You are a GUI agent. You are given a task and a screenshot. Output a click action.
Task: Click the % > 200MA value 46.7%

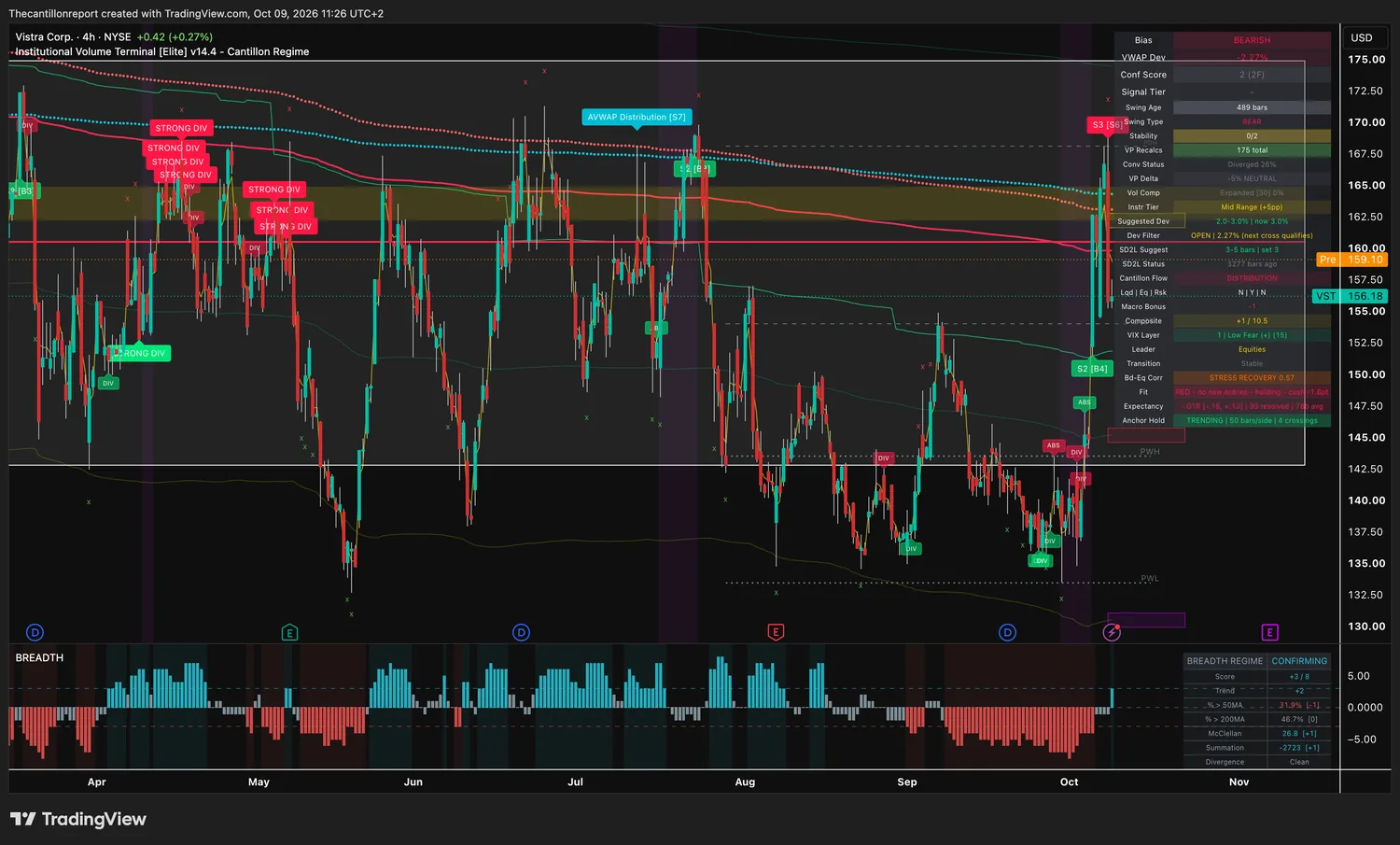(x=1299, y=719)
